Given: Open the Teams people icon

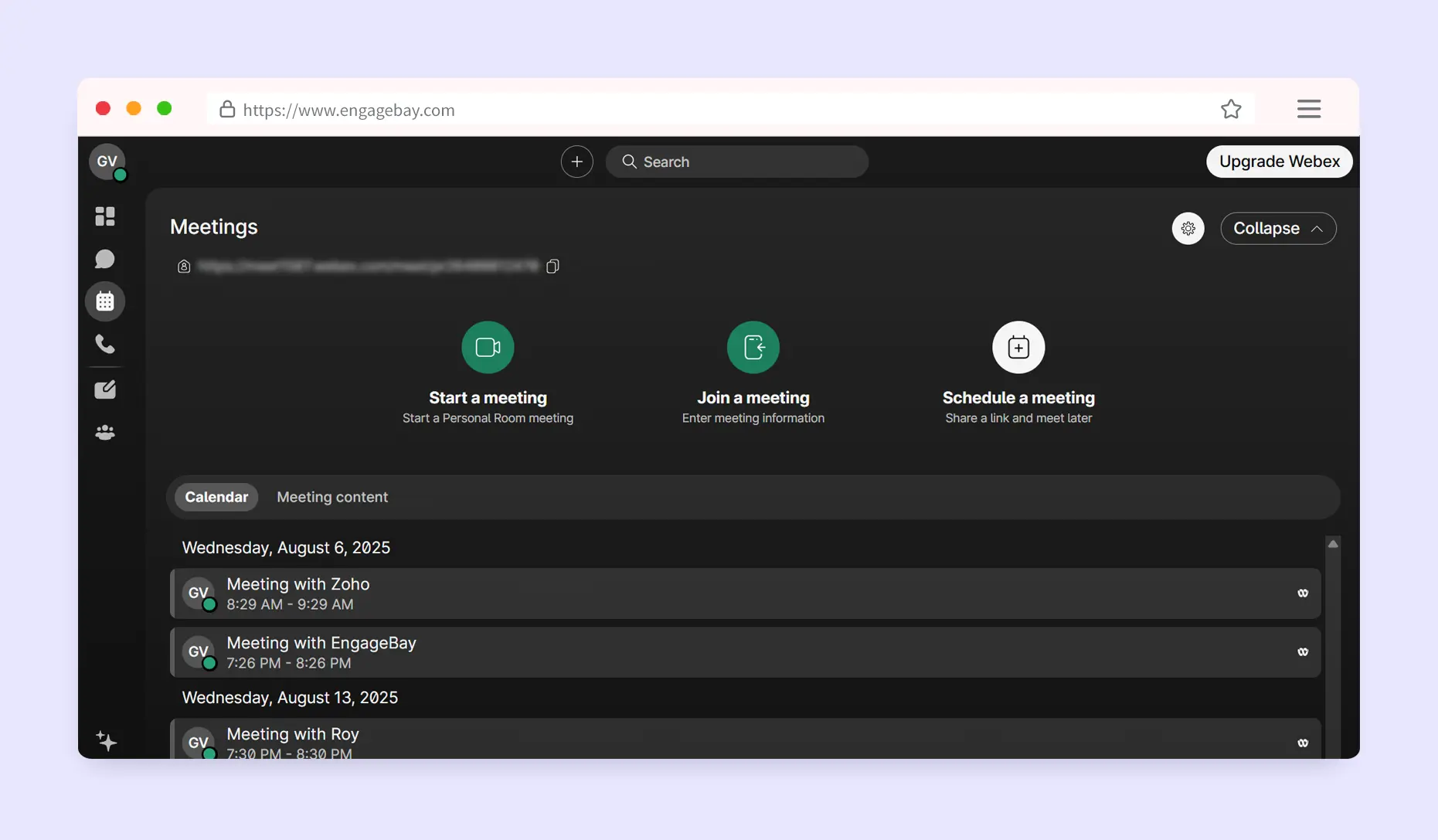Looking at the screenshot, I should (105, 433).
